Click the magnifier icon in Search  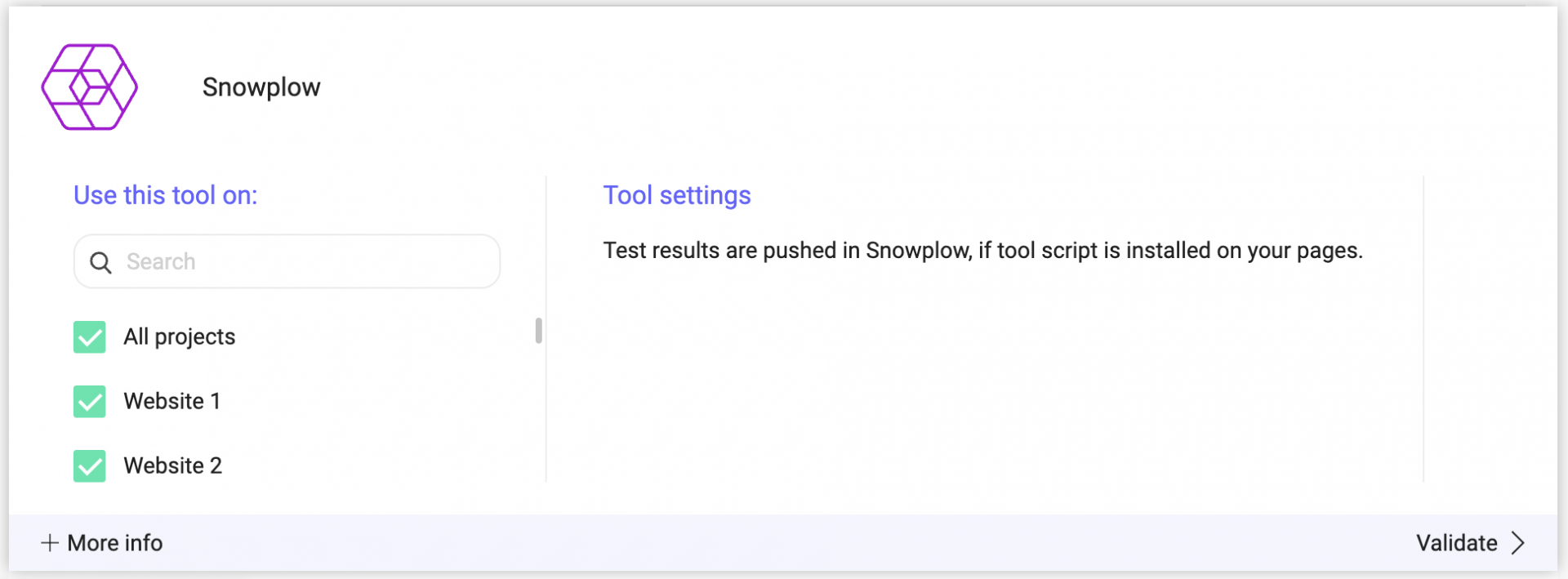click(100, 262)
